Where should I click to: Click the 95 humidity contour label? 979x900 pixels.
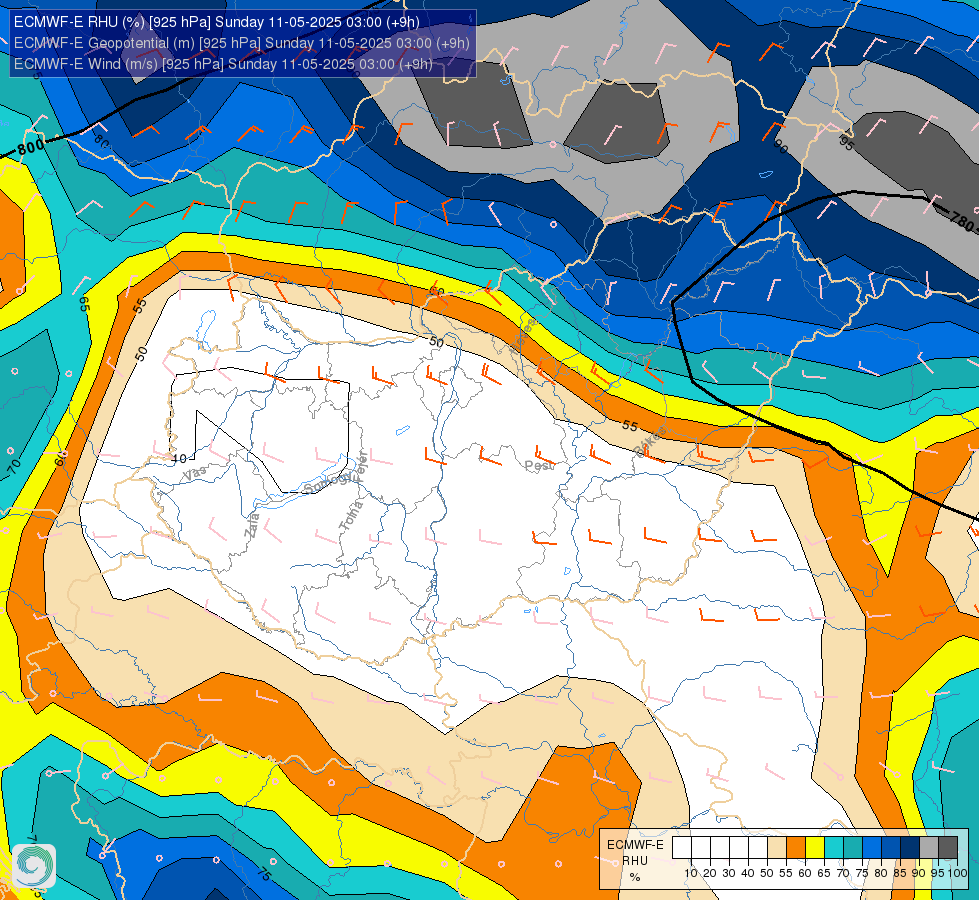(x=846, y=142)
